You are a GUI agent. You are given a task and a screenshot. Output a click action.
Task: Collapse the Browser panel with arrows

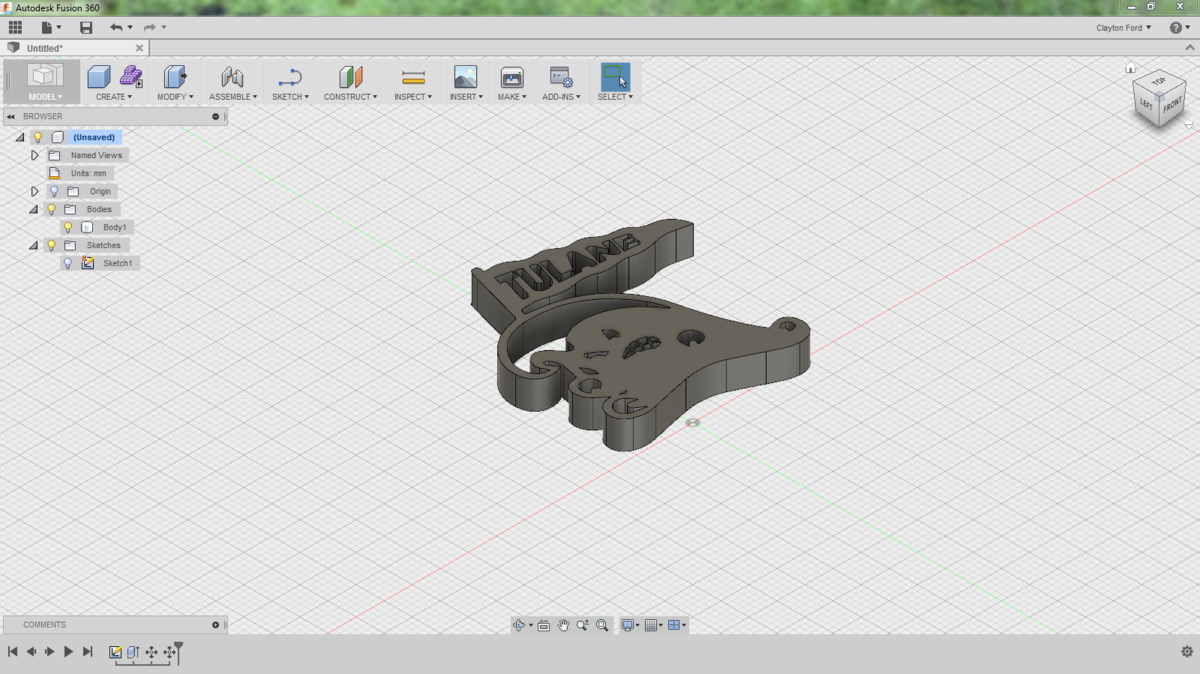click(10, 116)
